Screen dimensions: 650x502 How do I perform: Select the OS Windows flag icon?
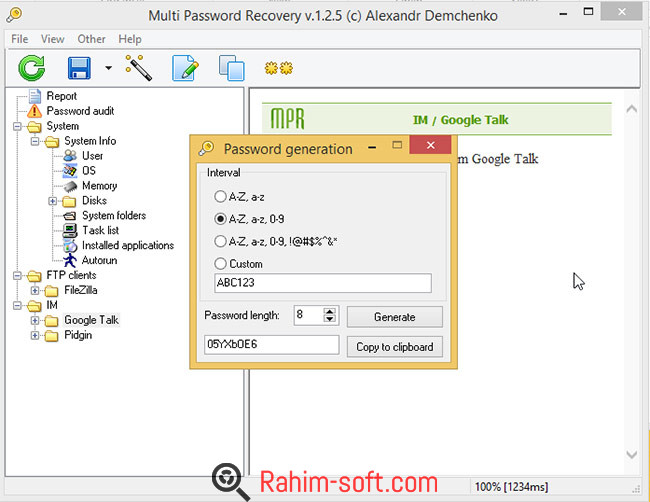pyautogui.click(x=70, y=171)
